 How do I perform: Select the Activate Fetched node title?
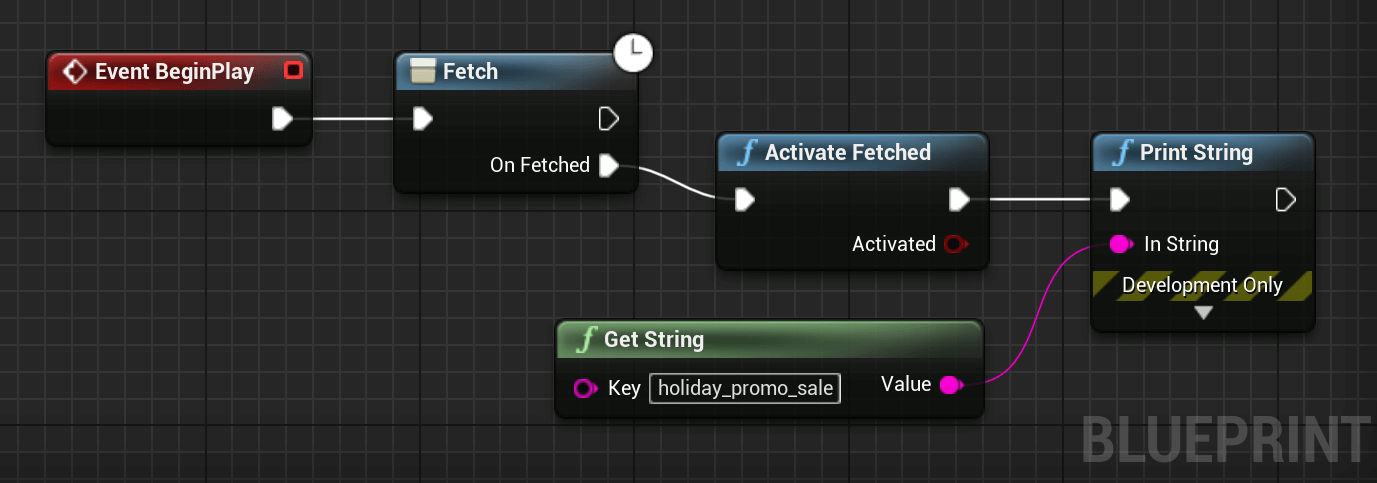pyautogui.click(x=848, y=153)
